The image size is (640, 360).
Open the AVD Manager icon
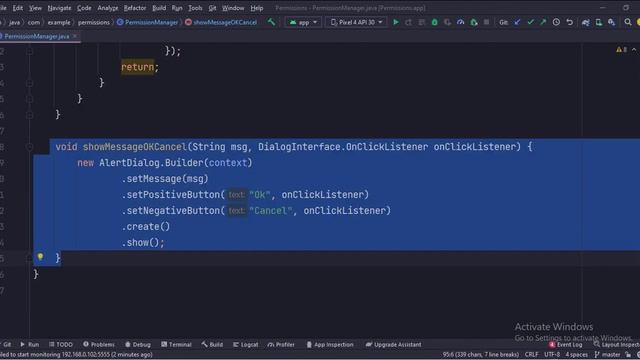click(598, 22)
